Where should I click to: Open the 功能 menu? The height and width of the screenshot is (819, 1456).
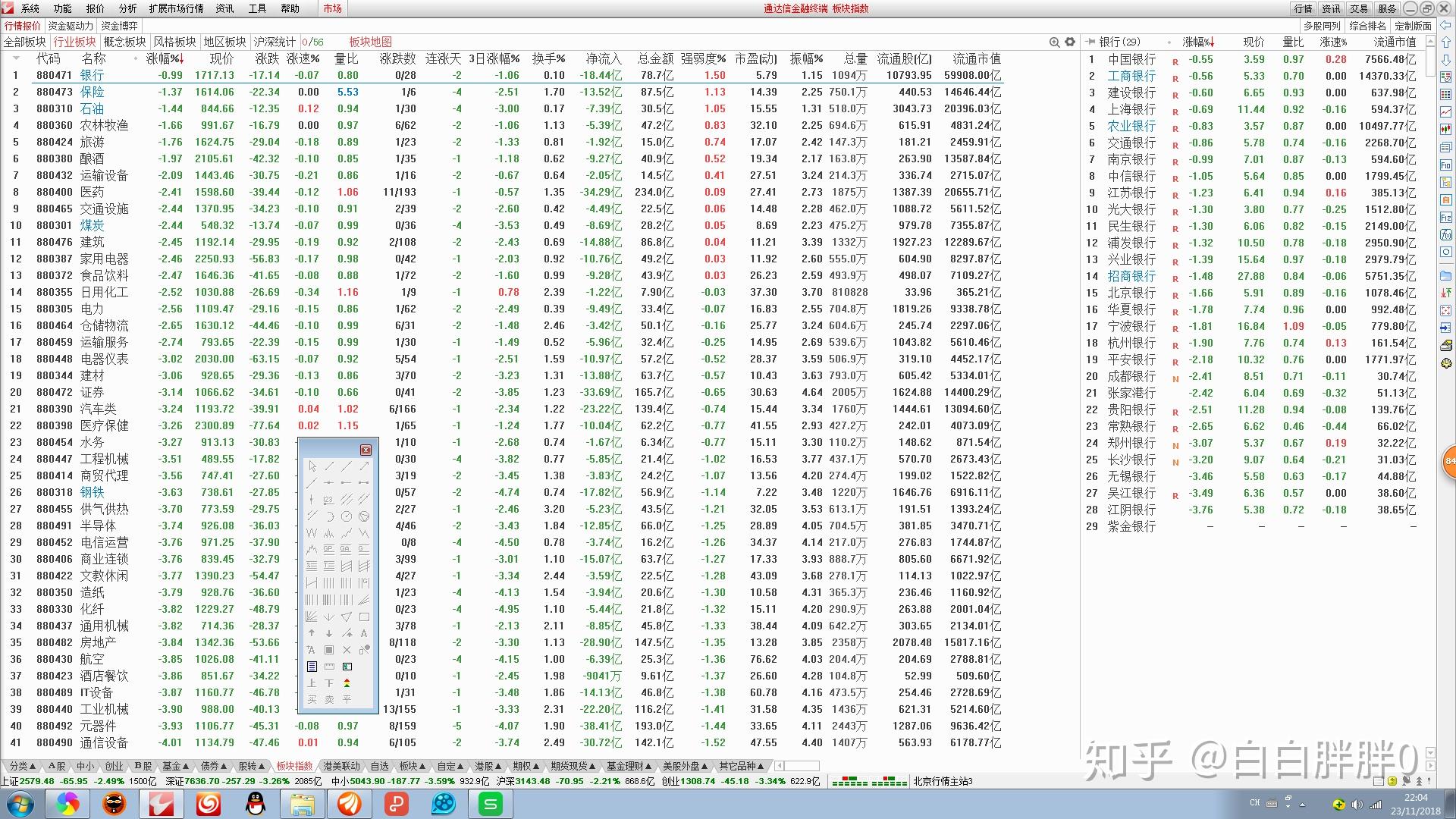tap(63, 8)
